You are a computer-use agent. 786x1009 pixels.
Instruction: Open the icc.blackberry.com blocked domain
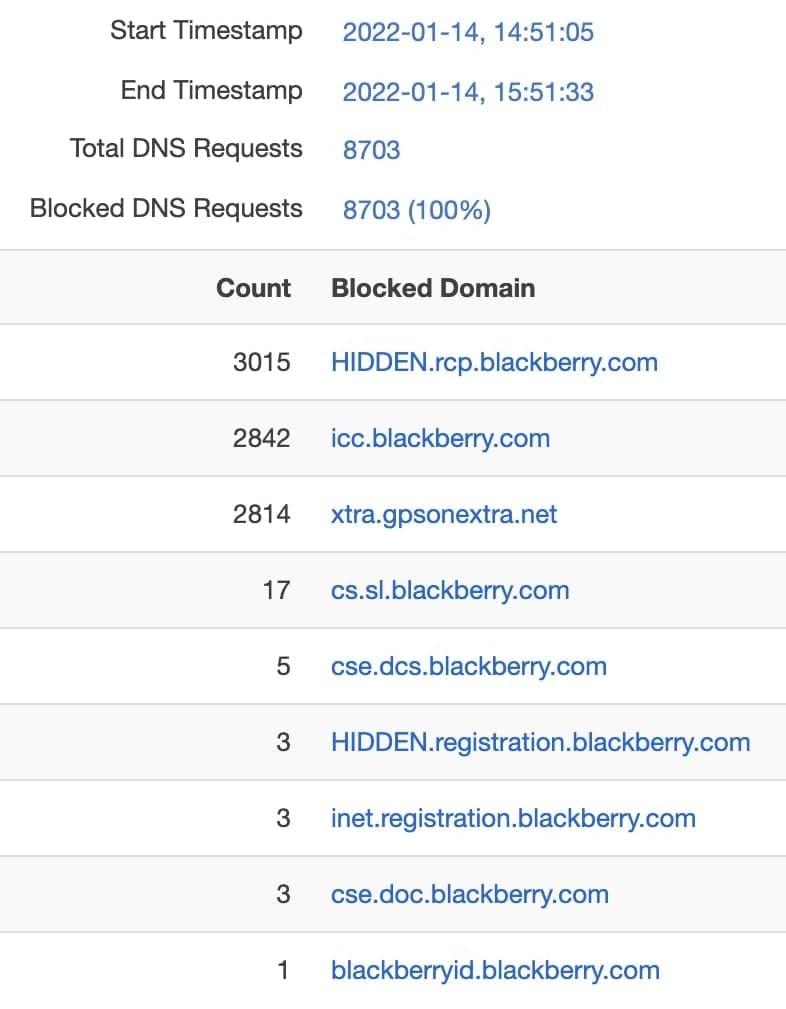click(440, 438)
